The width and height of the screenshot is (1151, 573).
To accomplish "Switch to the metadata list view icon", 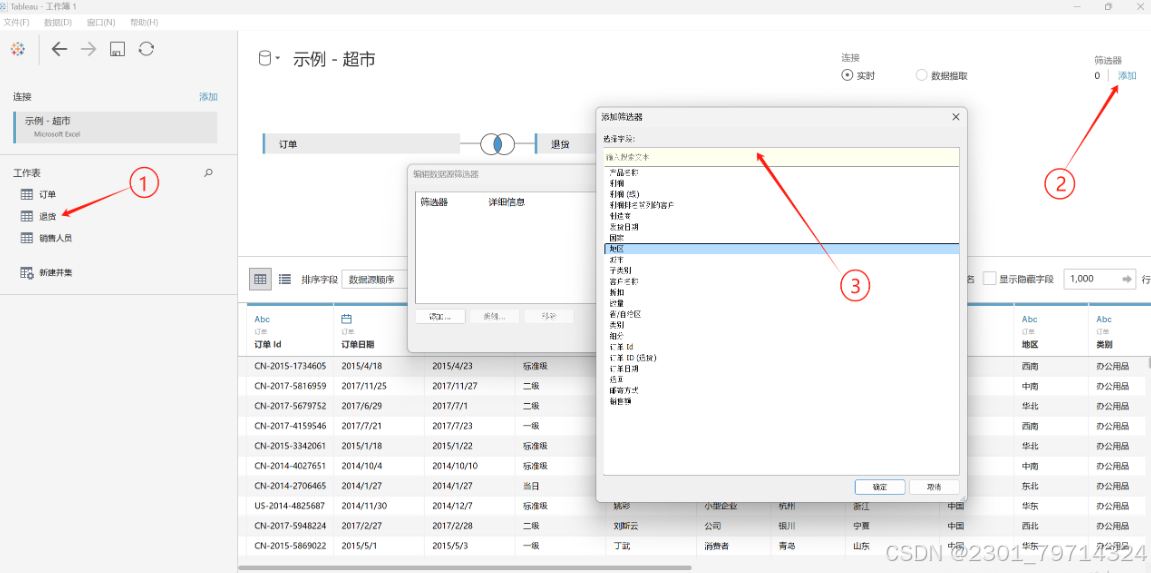I will [285, 279].
